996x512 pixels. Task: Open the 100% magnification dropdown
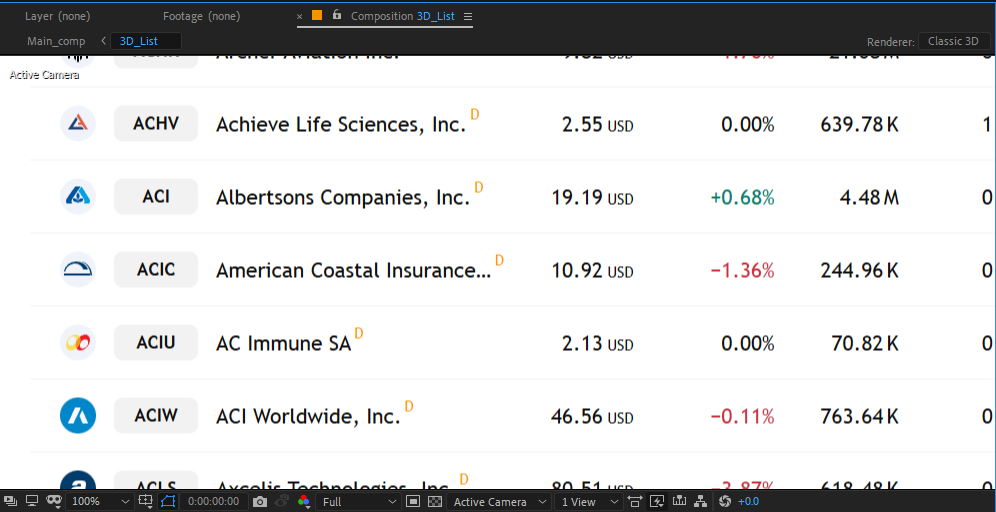tap(100, 501)
